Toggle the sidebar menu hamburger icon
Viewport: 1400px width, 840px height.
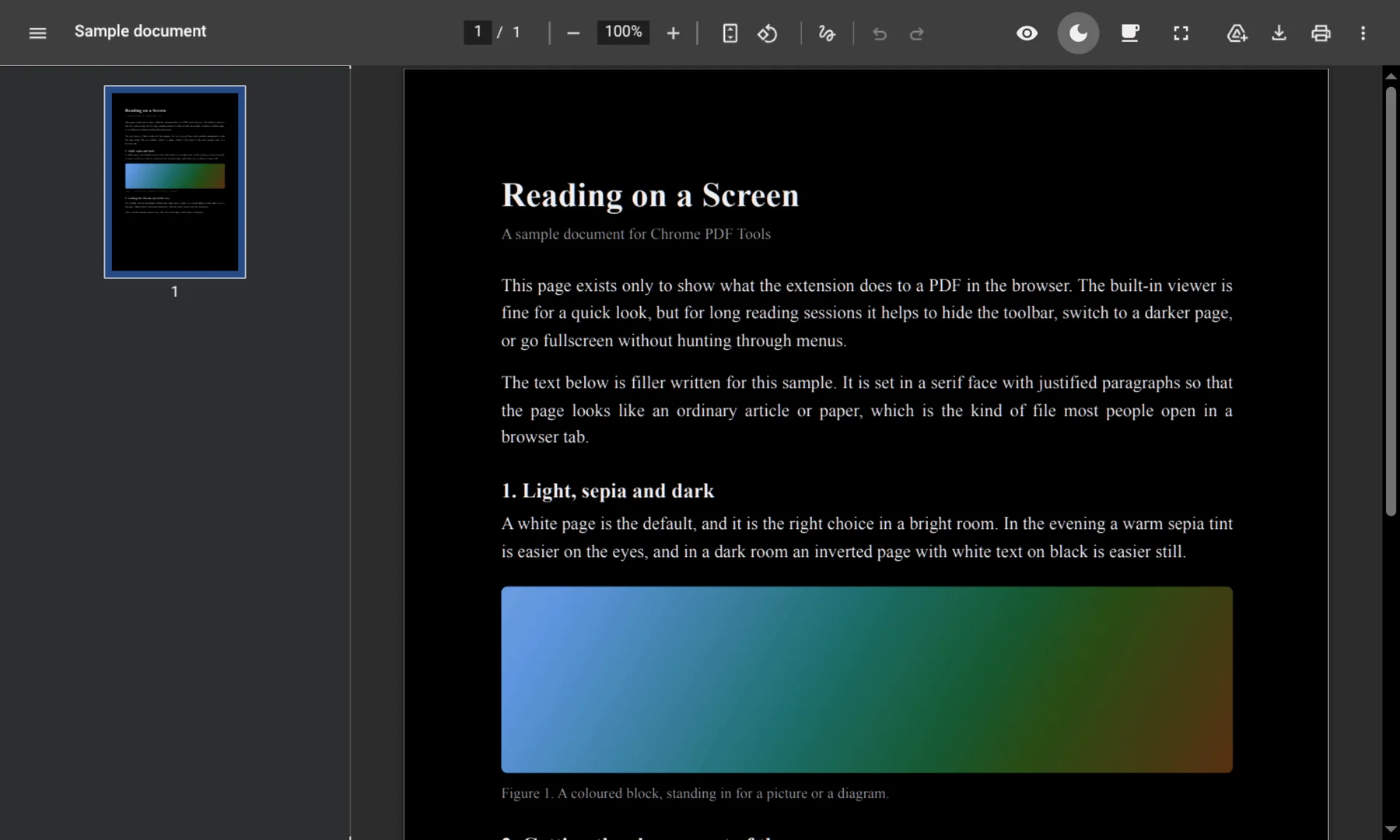pos(37,33)
